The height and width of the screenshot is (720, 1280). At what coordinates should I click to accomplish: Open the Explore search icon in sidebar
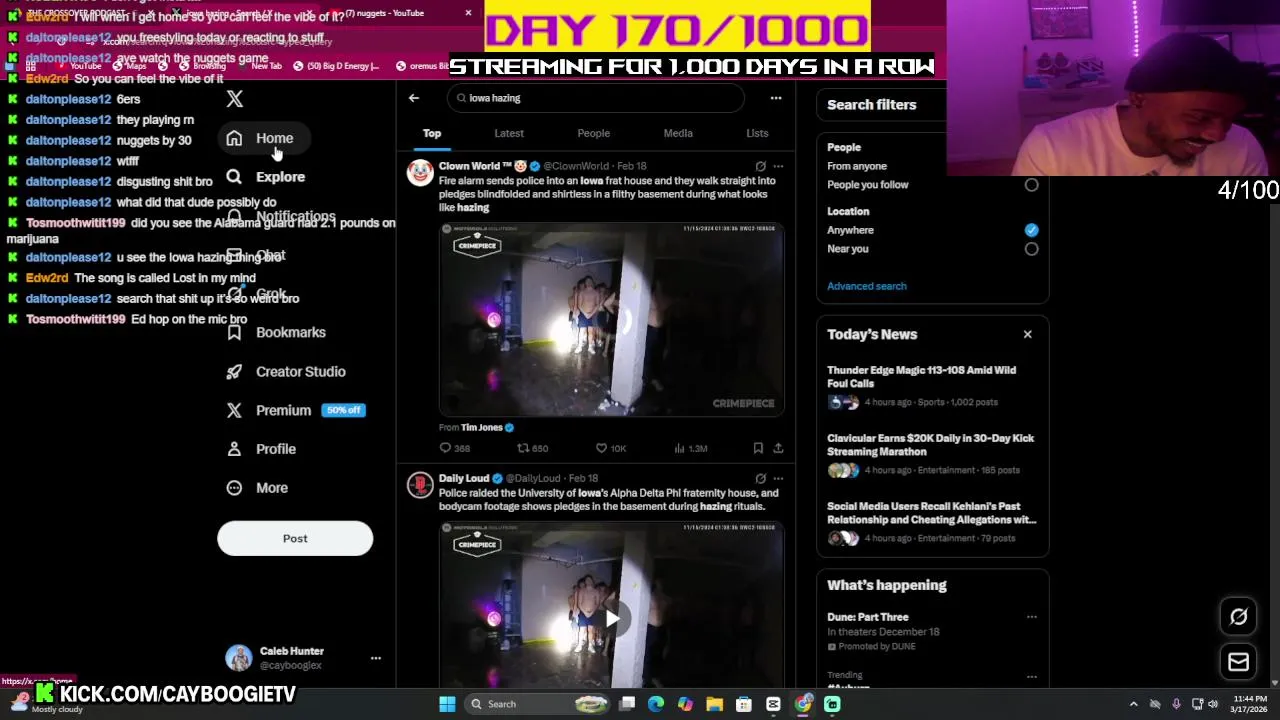[x=234, y=177]
